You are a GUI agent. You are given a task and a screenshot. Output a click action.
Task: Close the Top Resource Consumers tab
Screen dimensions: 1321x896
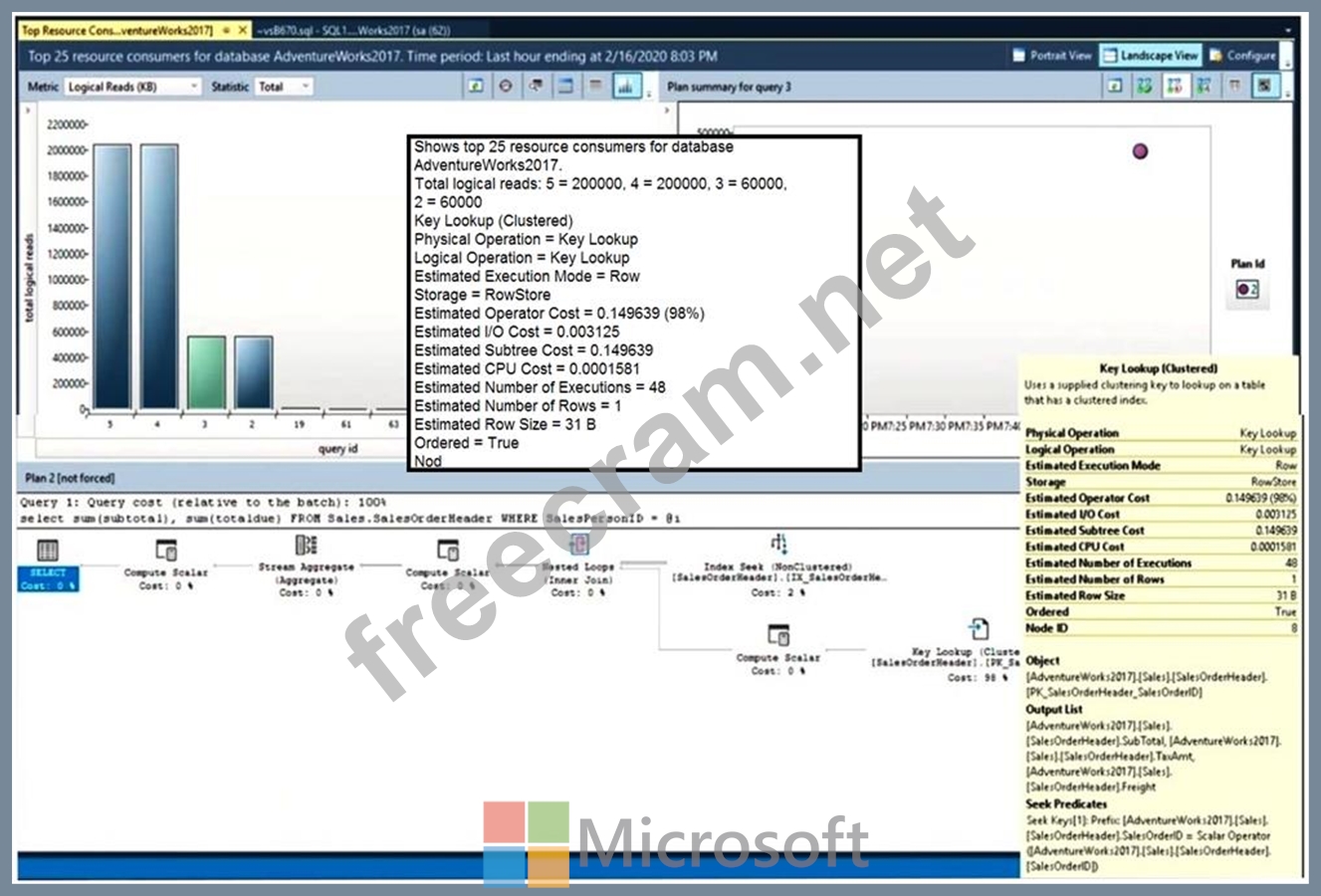[242, 30]
